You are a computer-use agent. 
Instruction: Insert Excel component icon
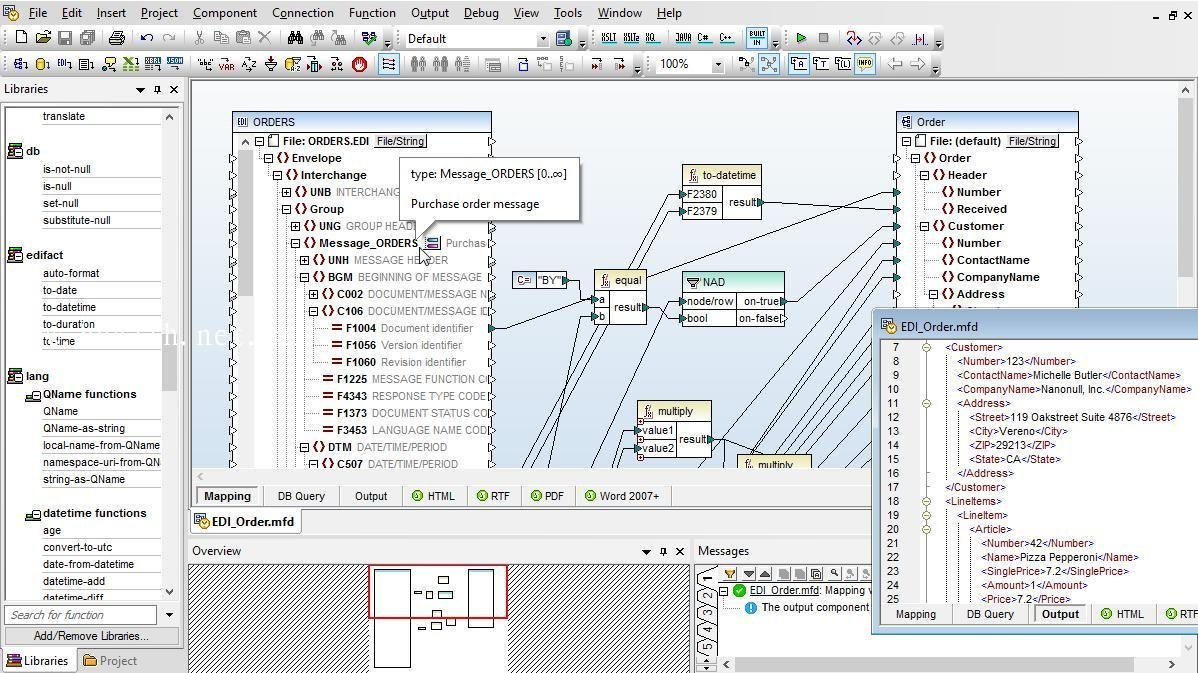click(x=131, y=64)
